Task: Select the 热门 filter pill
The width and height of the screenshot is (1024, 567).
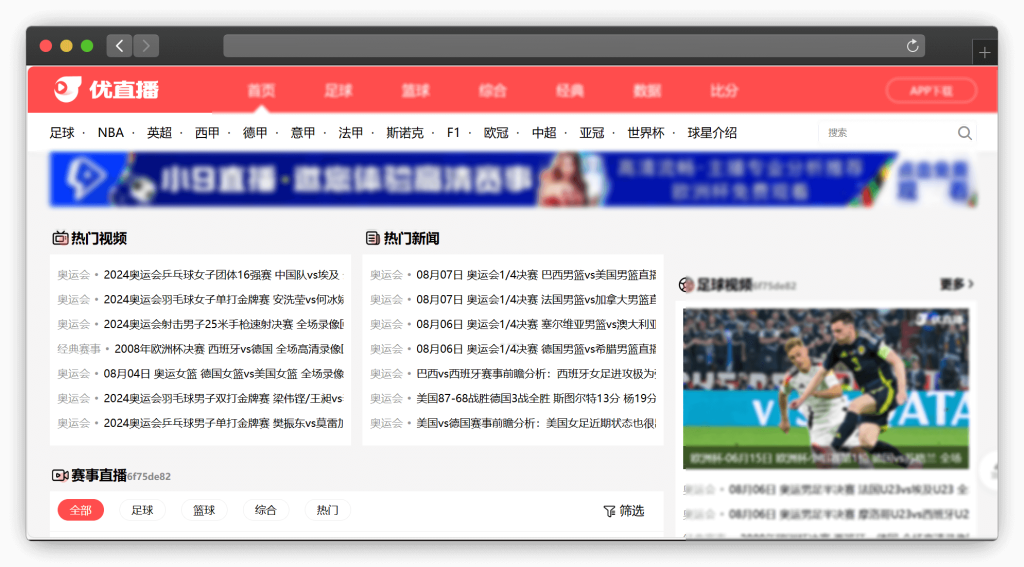Action: tap(327, 510)
